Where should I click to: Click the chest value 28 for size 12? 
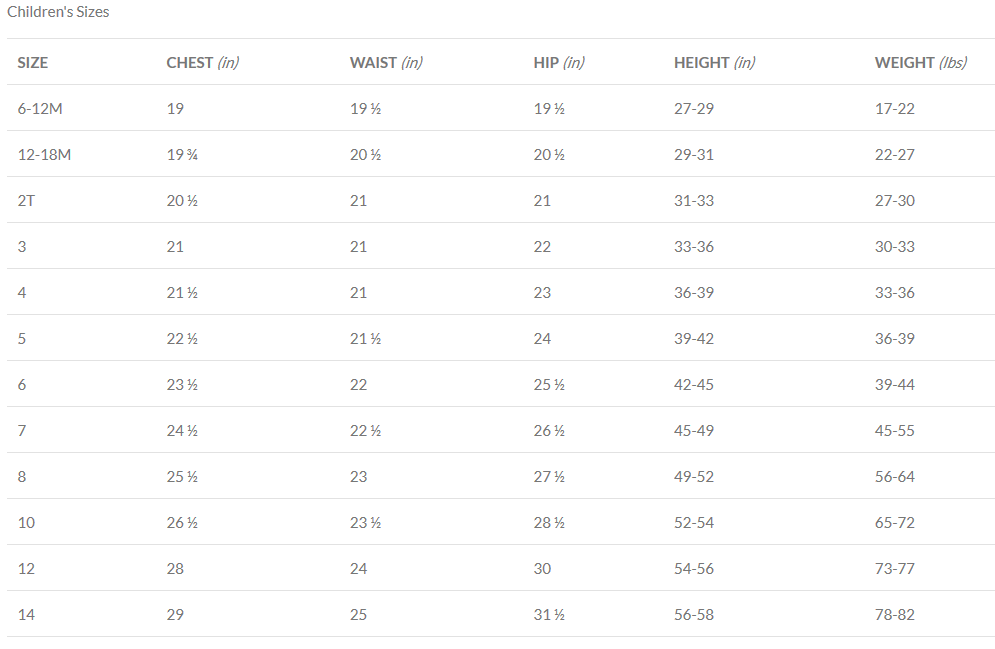pyautogui.click(x=175, y=568)
